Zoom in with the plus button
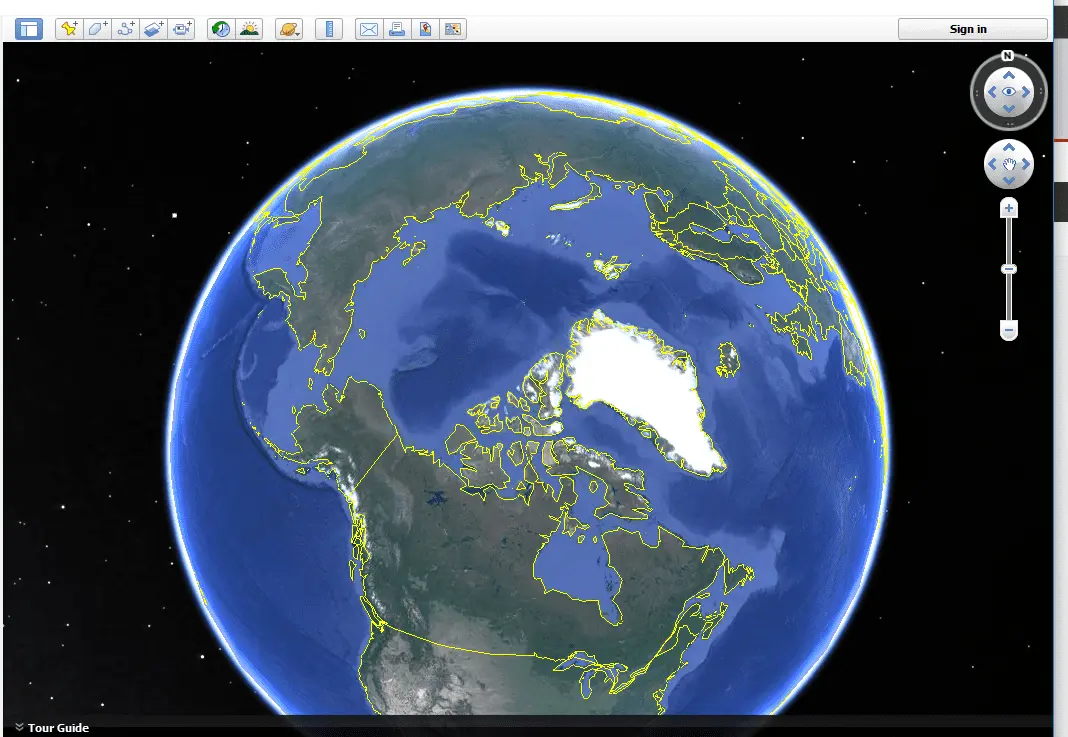The width and height of the screenshot is (1068, 737). pyautogui.click(x=1009, y=208)
